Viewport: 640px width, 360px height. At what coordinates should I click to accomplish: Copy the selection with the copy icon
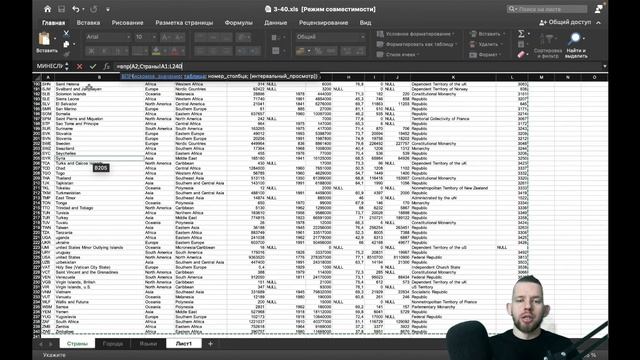pyautogui.click(x=66, y=44)
